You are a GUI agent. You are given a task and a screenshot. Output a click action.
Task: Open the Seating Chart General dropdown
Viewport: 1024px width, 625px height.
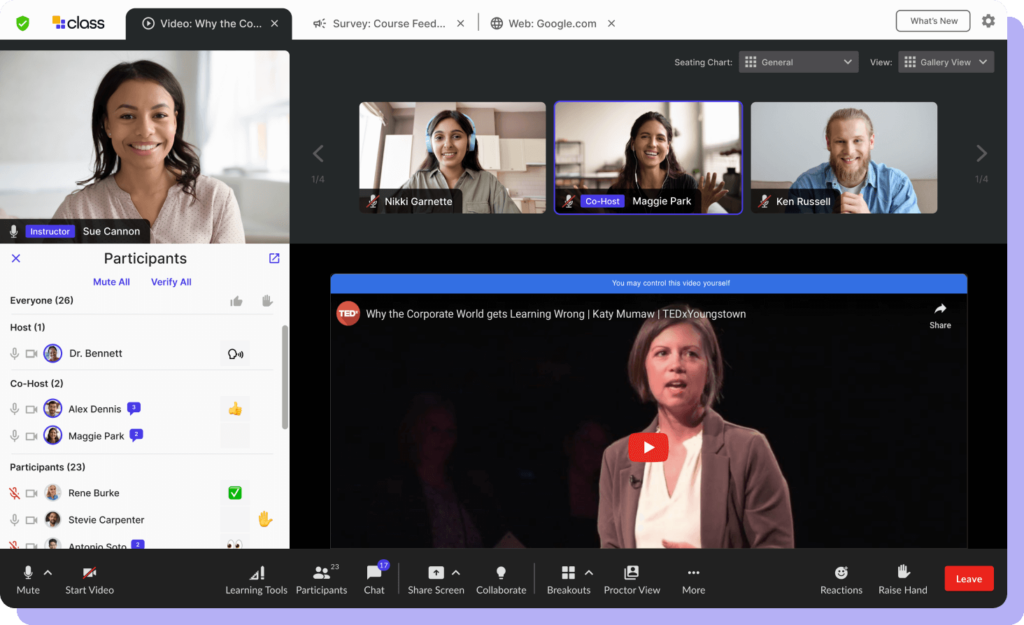(x=798, y=62)
